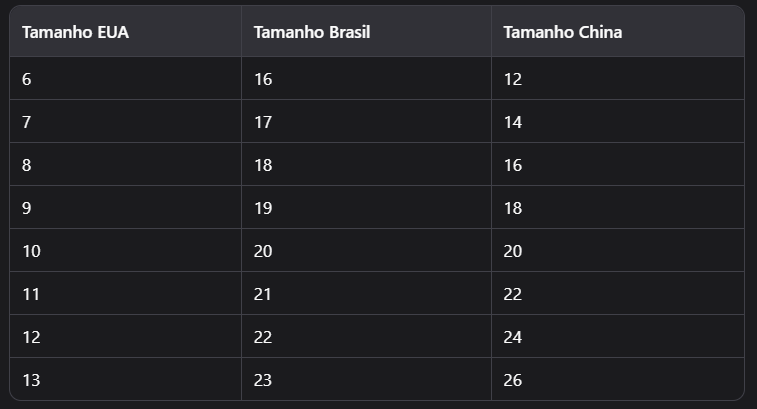
Task: Pick China size 14 cell
Action: click(x=513, y=122)
